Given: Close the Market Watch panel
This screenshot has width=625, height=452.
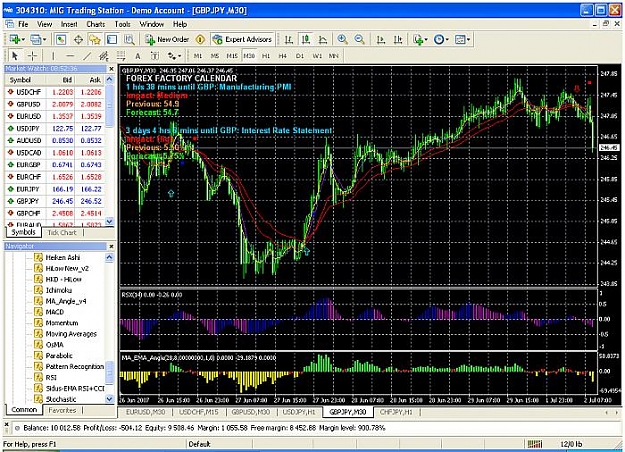Looking at the screenshot, I should [x=111, y=69].
